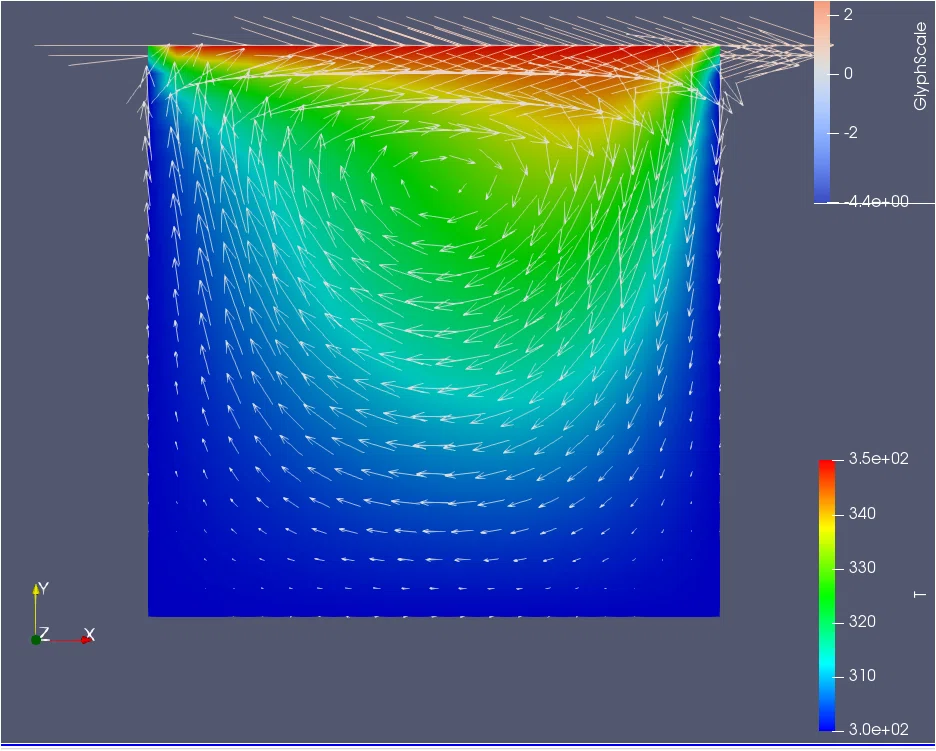Click the "0" tick on GlyphScale legend
This screenshot has height=751, width=936.
848,74
